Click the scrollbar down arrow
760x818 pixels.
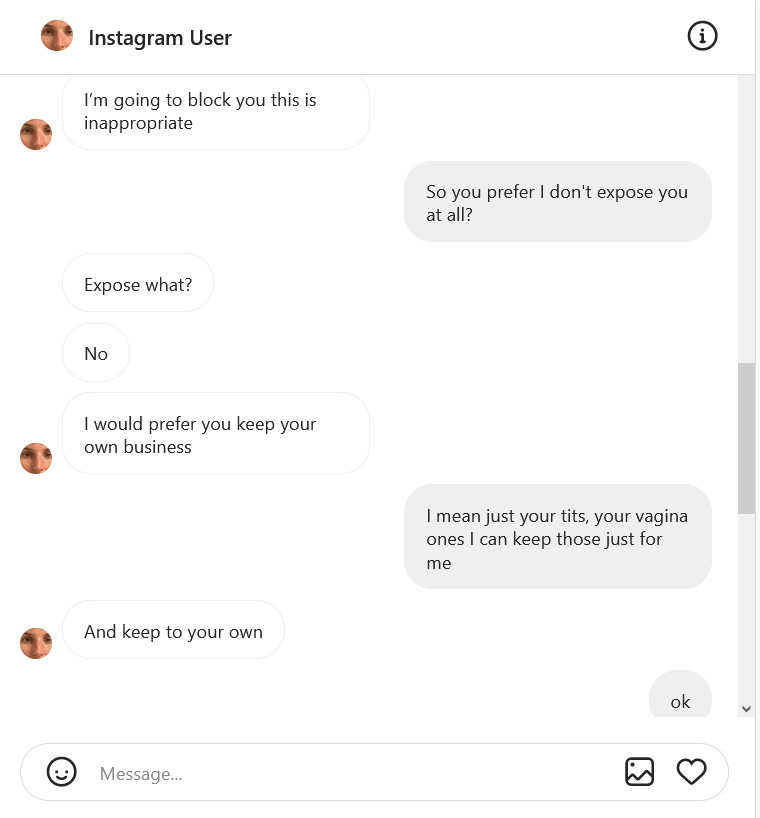(x=746, y=708)
